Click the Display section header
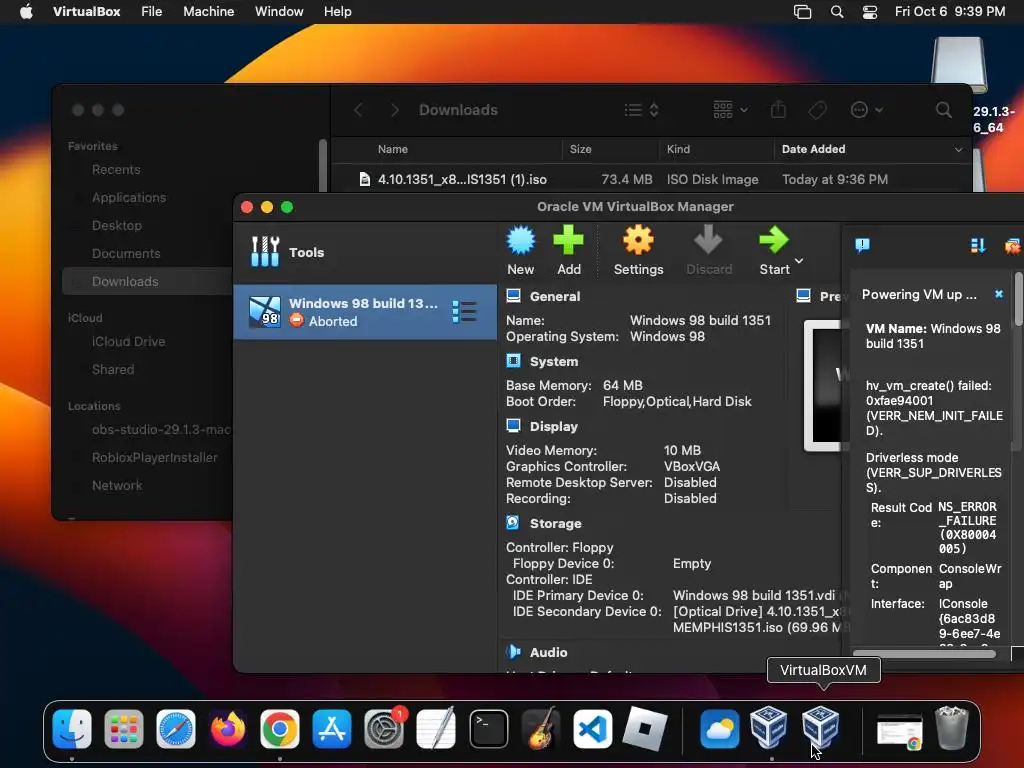This screenshot has height=768, width=1024. [554, 426]
